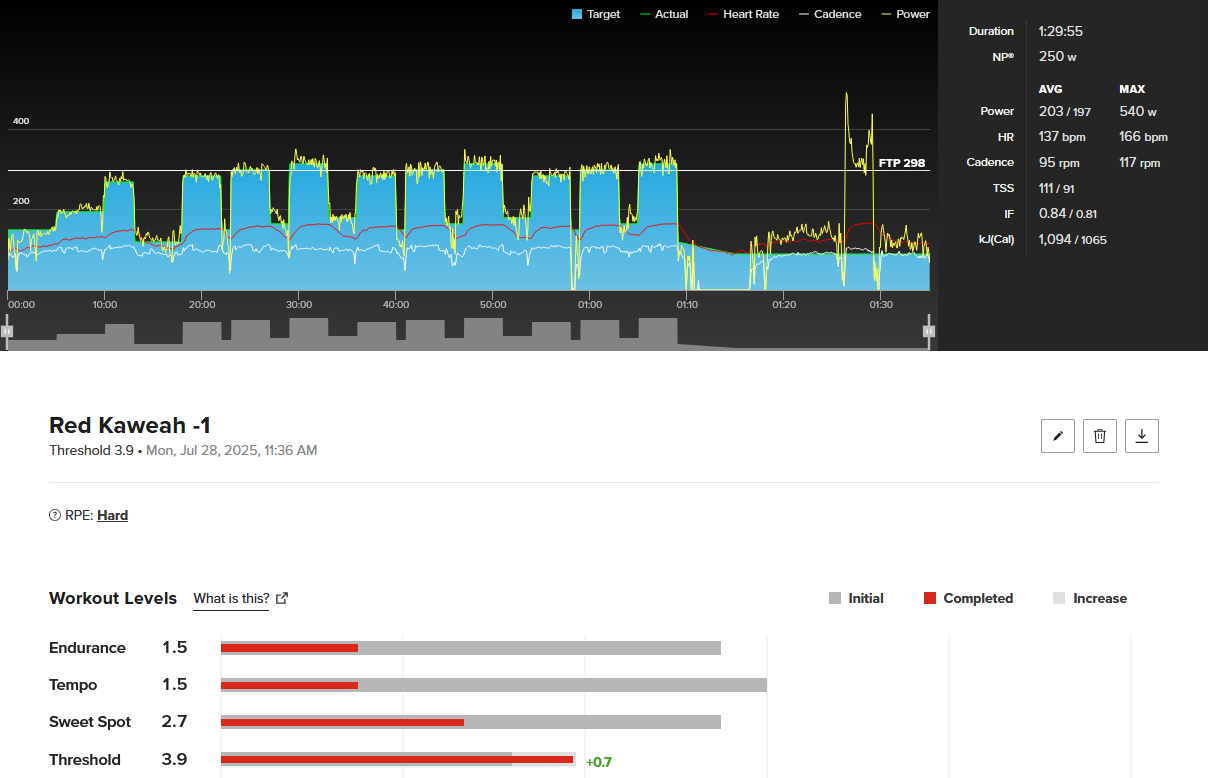This screenshot has width=1208, height=778.
Task: Toggle the Target series in chart legend
Action: pyautogui.click(x=596, y=14)
